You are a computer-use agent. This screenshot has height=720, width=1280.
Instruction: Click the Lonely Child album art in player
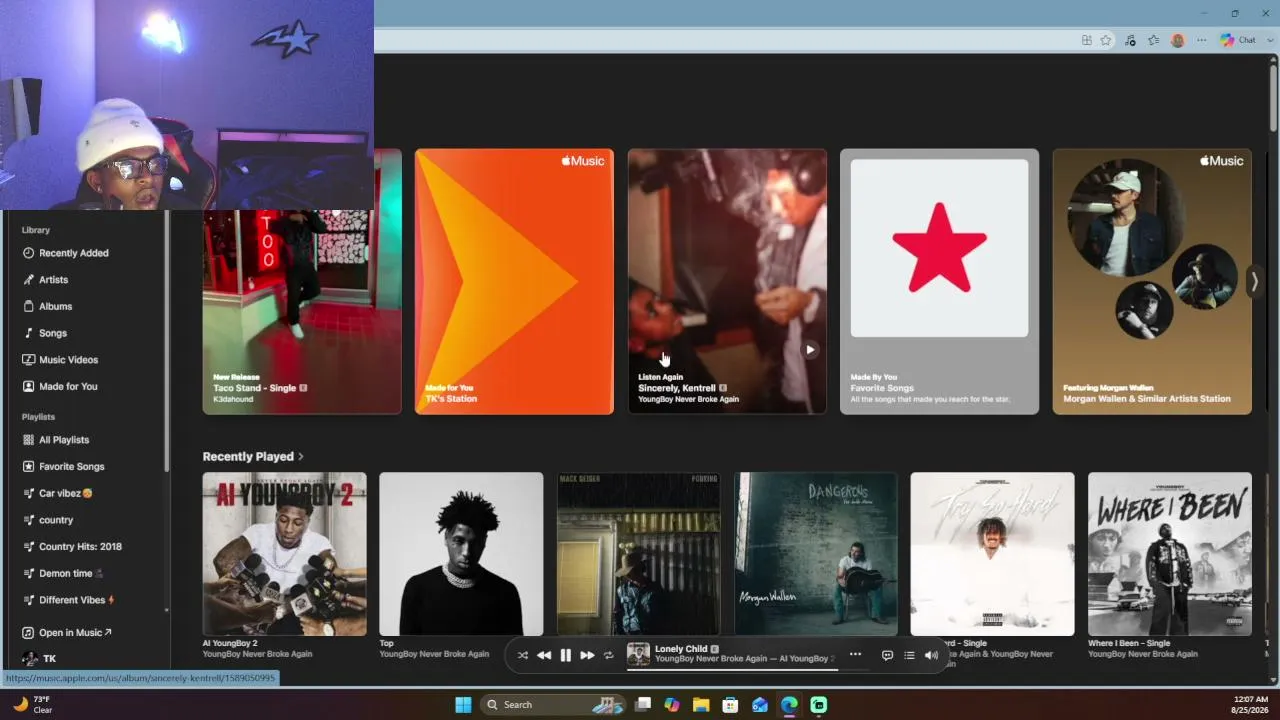click(638, 654)
